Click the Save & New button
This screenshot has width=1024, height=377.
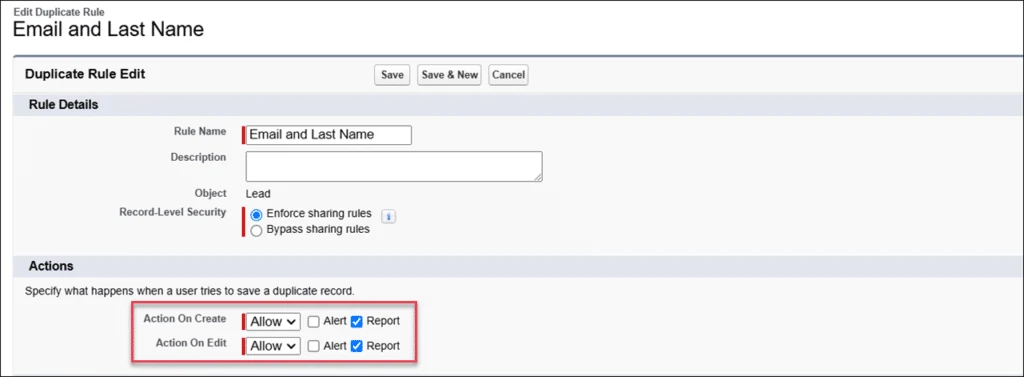pyautogui.click(x=450, y=75)
